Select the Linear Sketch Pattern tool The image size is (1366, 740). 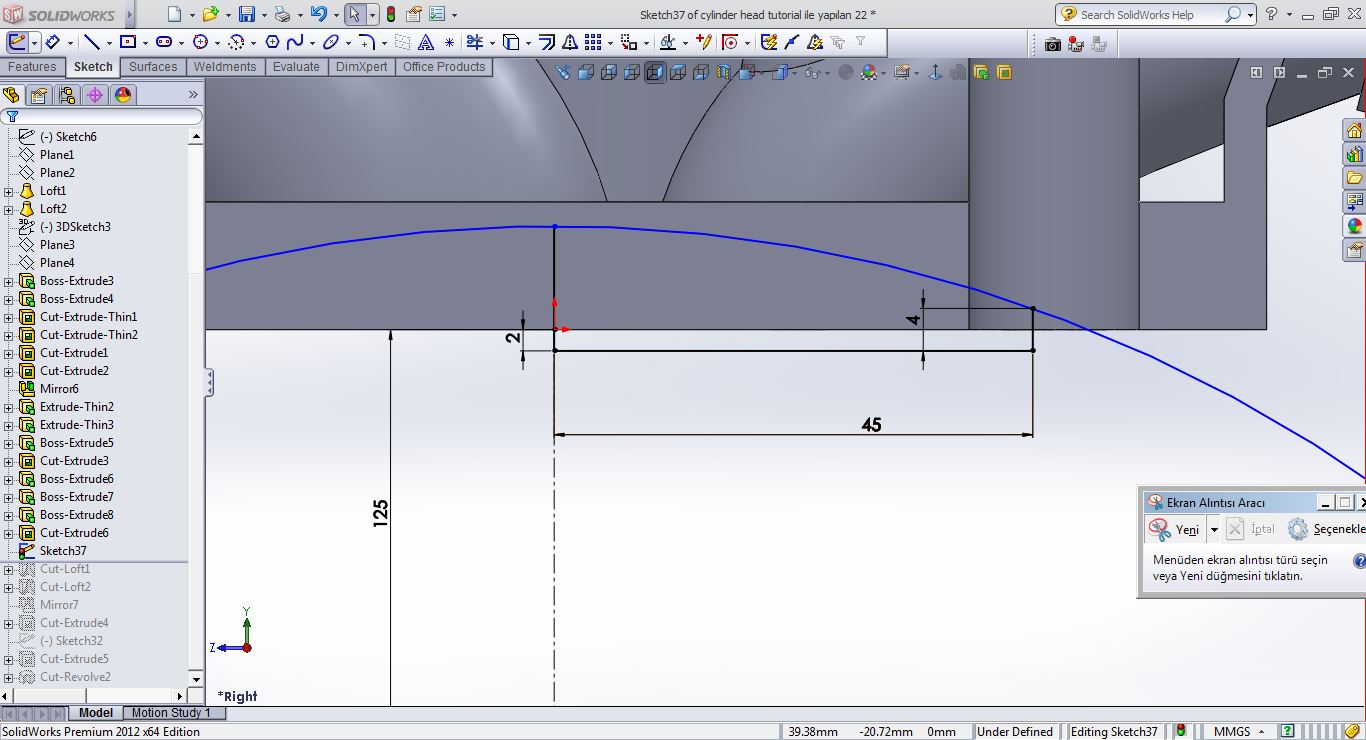click(x=593, y=42)
